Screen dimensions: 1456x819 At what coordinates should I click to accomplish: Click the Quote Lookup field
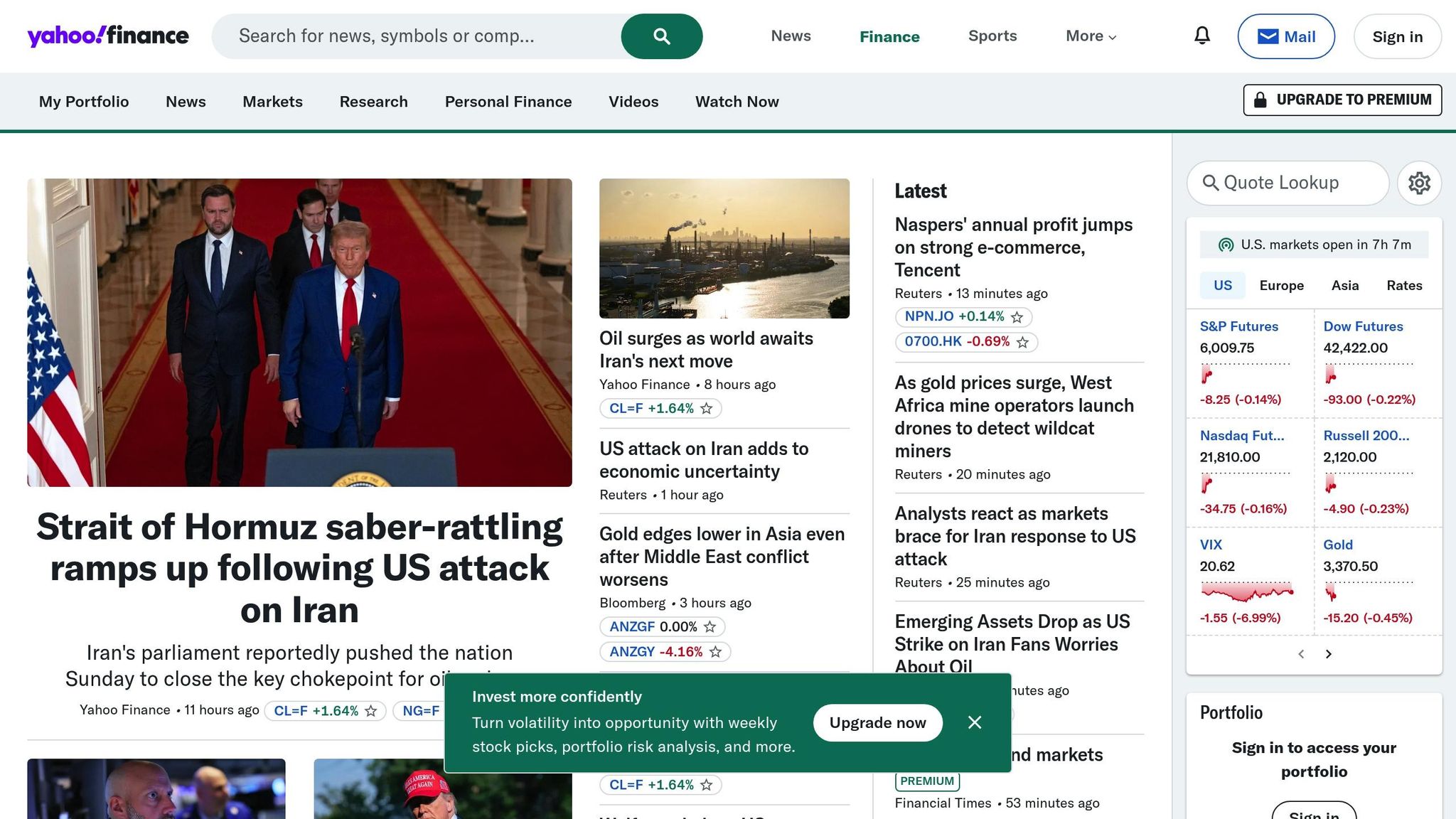coord(1288,183)
